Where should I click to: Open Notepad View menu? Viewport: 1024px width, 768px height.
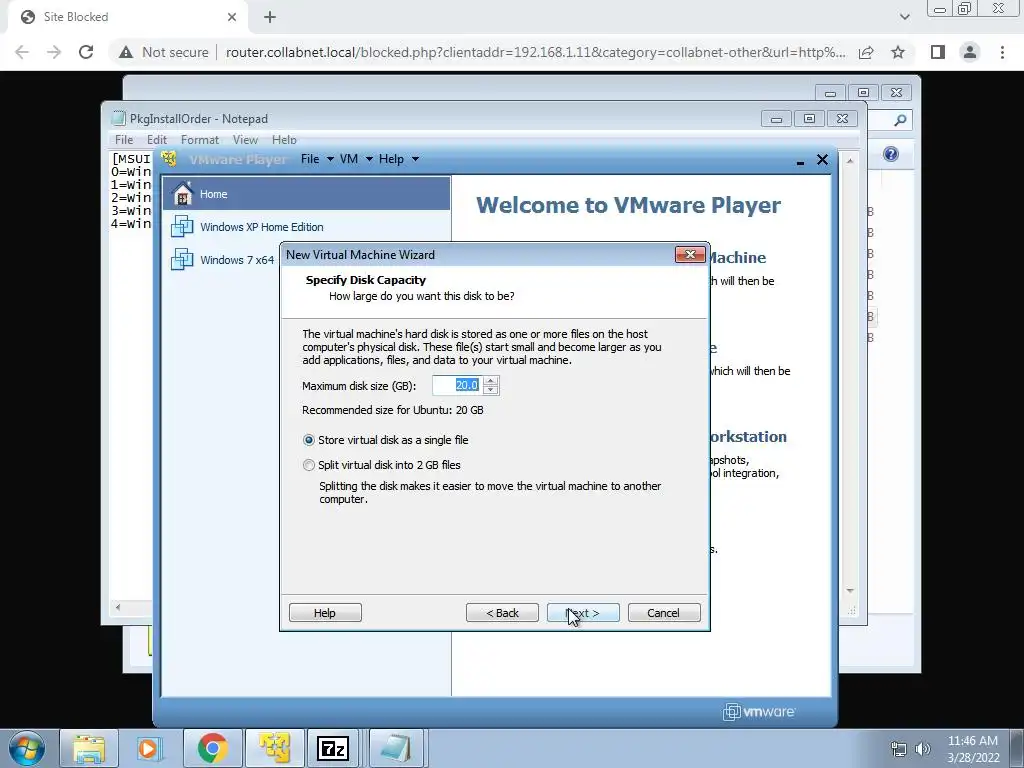(x=245, y=140)
